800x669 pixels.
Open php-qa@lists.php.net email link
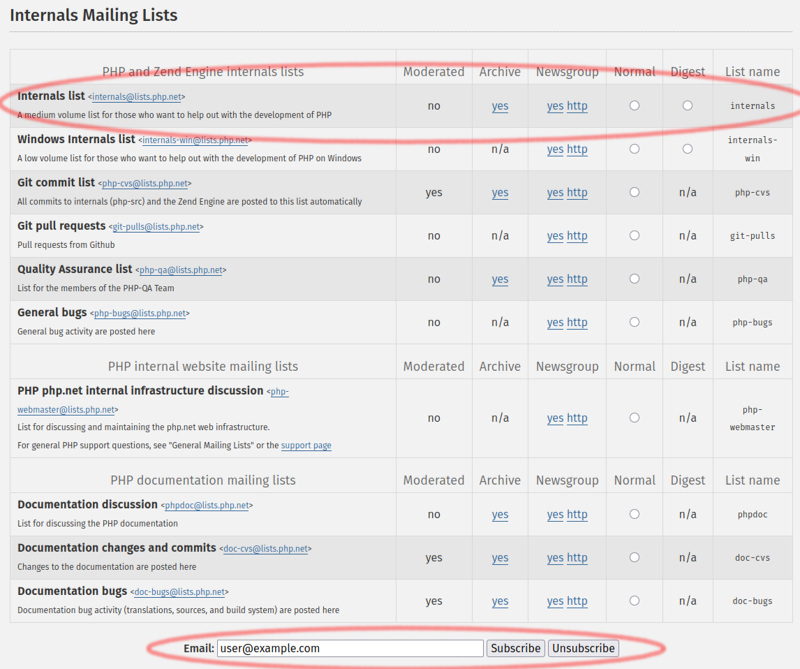[x=181, y=270]
